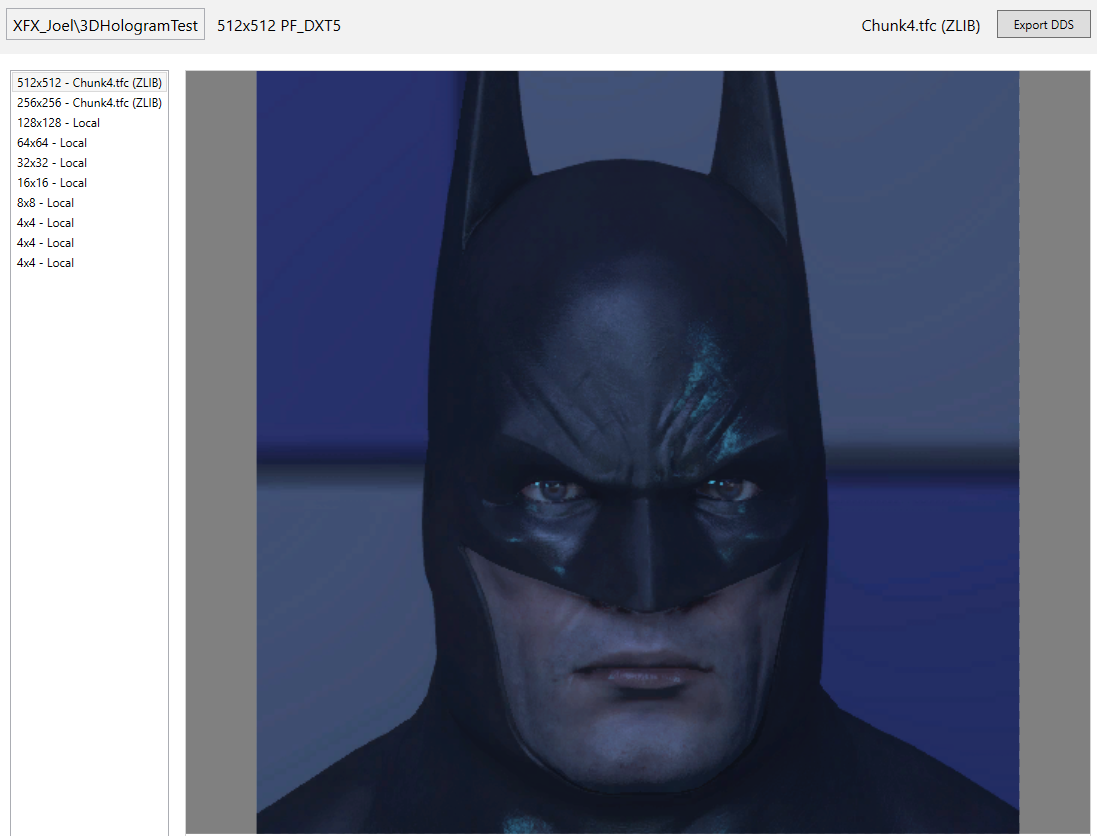
Task: Open the 32x32 - Local mip level
Action: click(x=90, y=163)
